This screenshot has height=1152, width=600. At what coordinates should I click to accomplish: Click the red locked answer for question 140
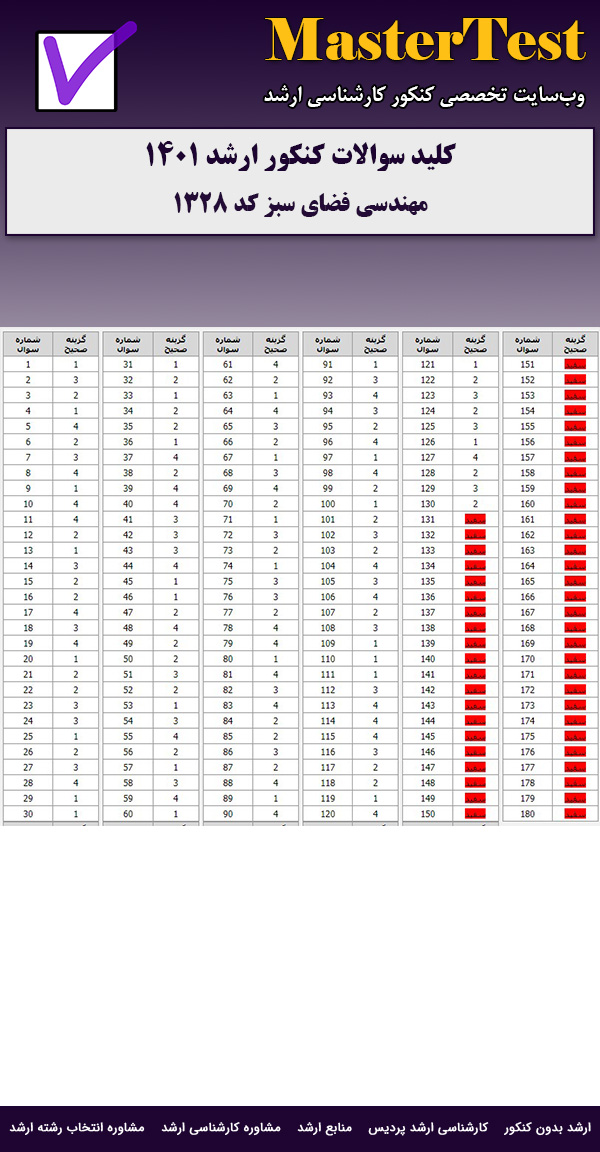click(x=475, y=659)
